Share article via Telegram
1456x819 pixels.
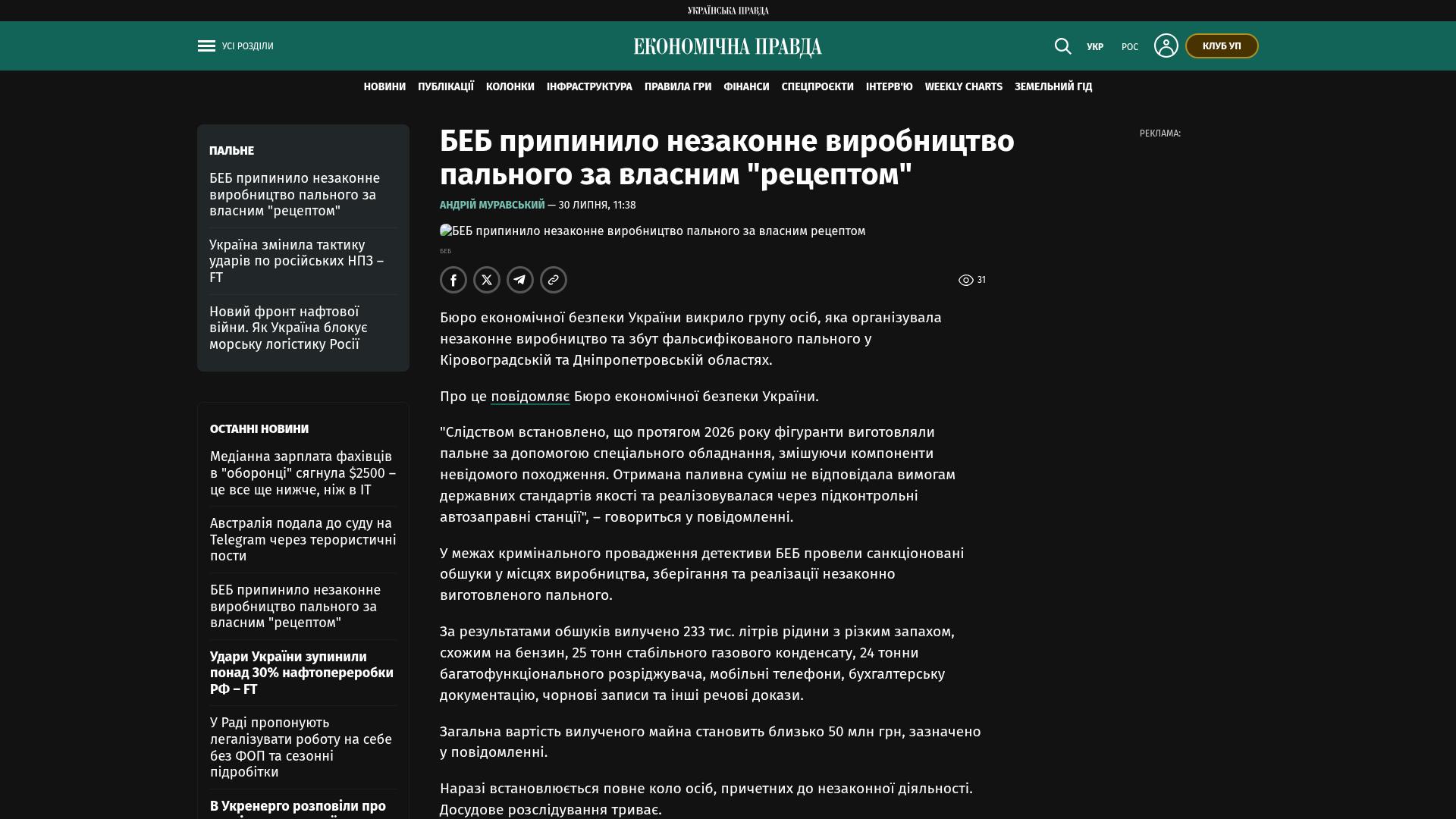[x=520, y=280]
